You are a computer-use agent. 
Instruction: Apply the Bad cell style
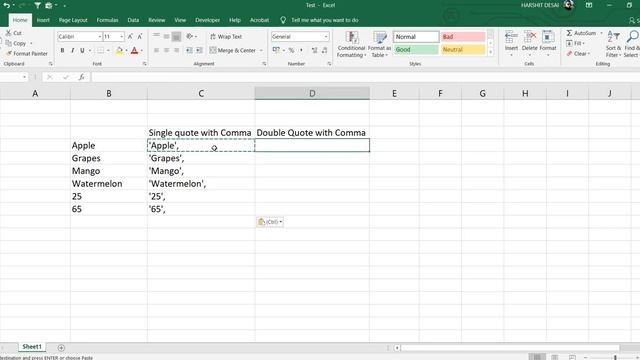tap(463, 37)
